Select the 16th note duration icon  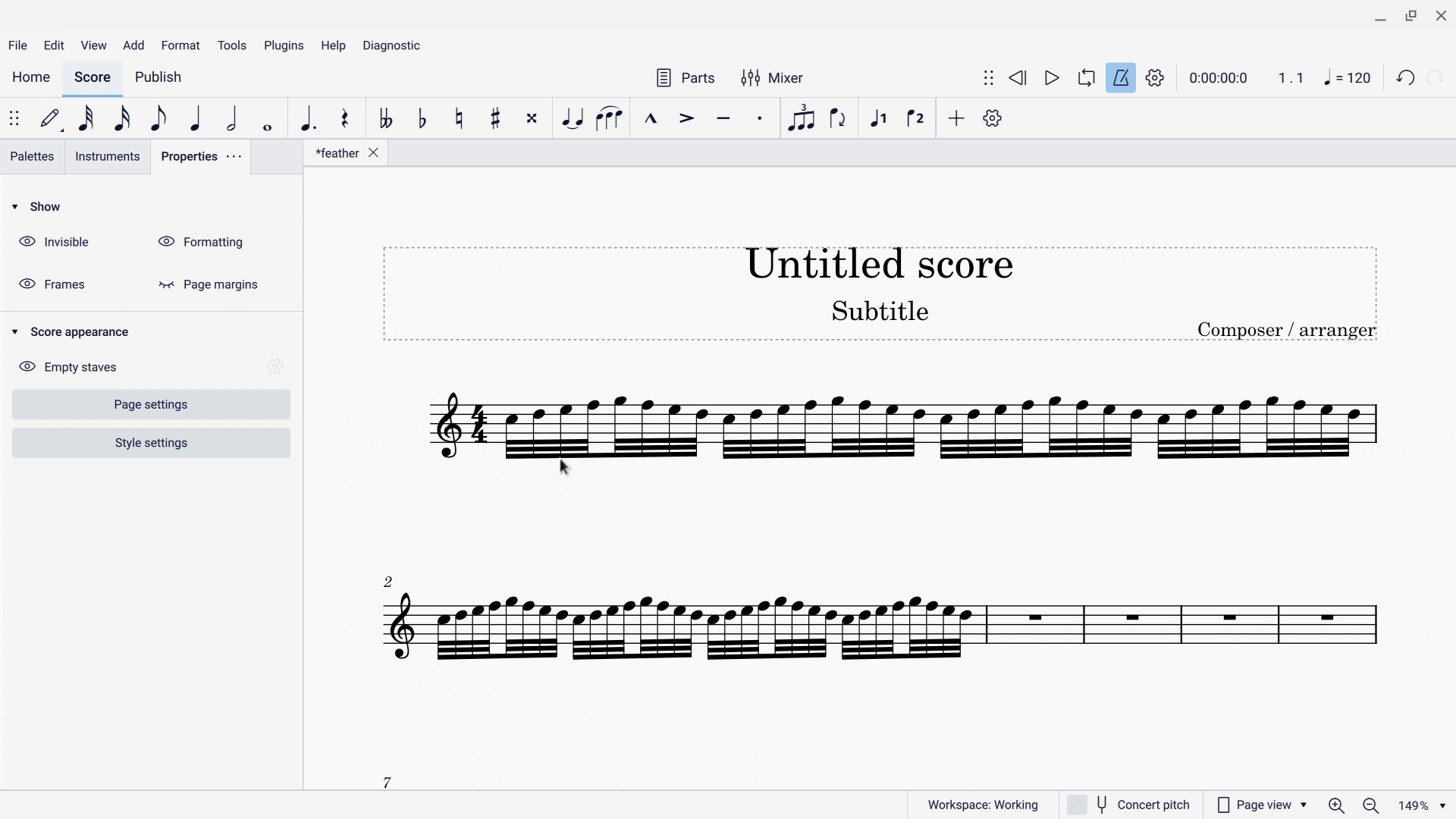tap(122, 119)
